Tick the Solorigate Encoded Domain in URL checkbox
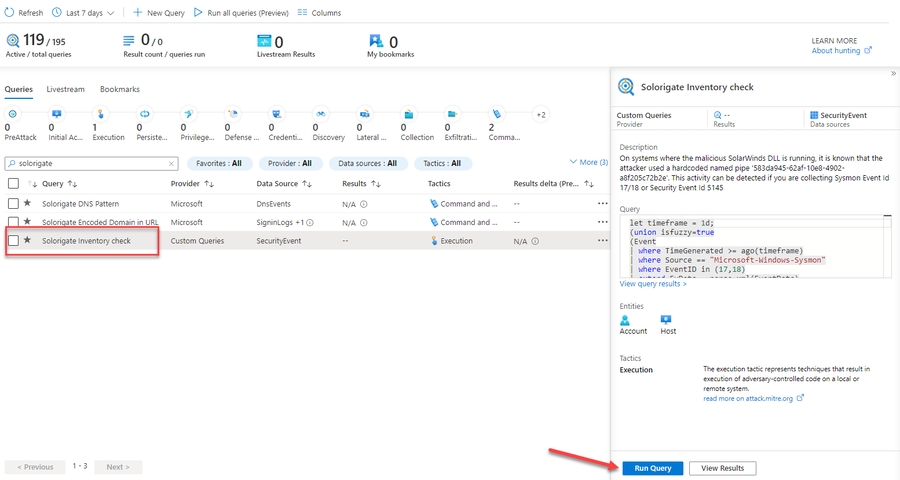 (13, 222)
